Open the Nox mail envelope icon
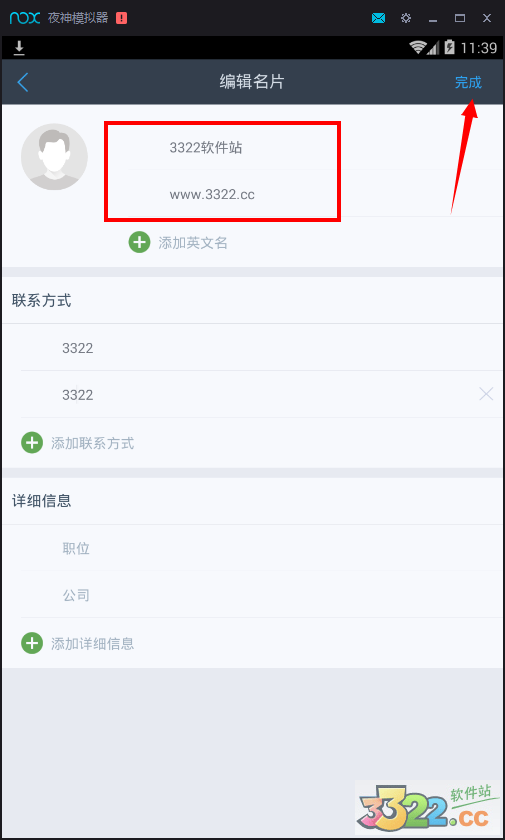 point(379,18)
